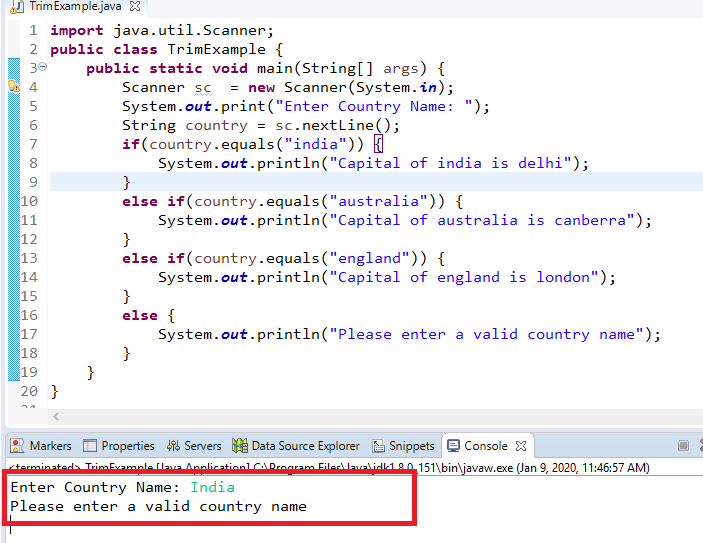703x543 pixels.
Task: Click the green India input text in Console
Action: pyautogui.click(x=213, y=487)
